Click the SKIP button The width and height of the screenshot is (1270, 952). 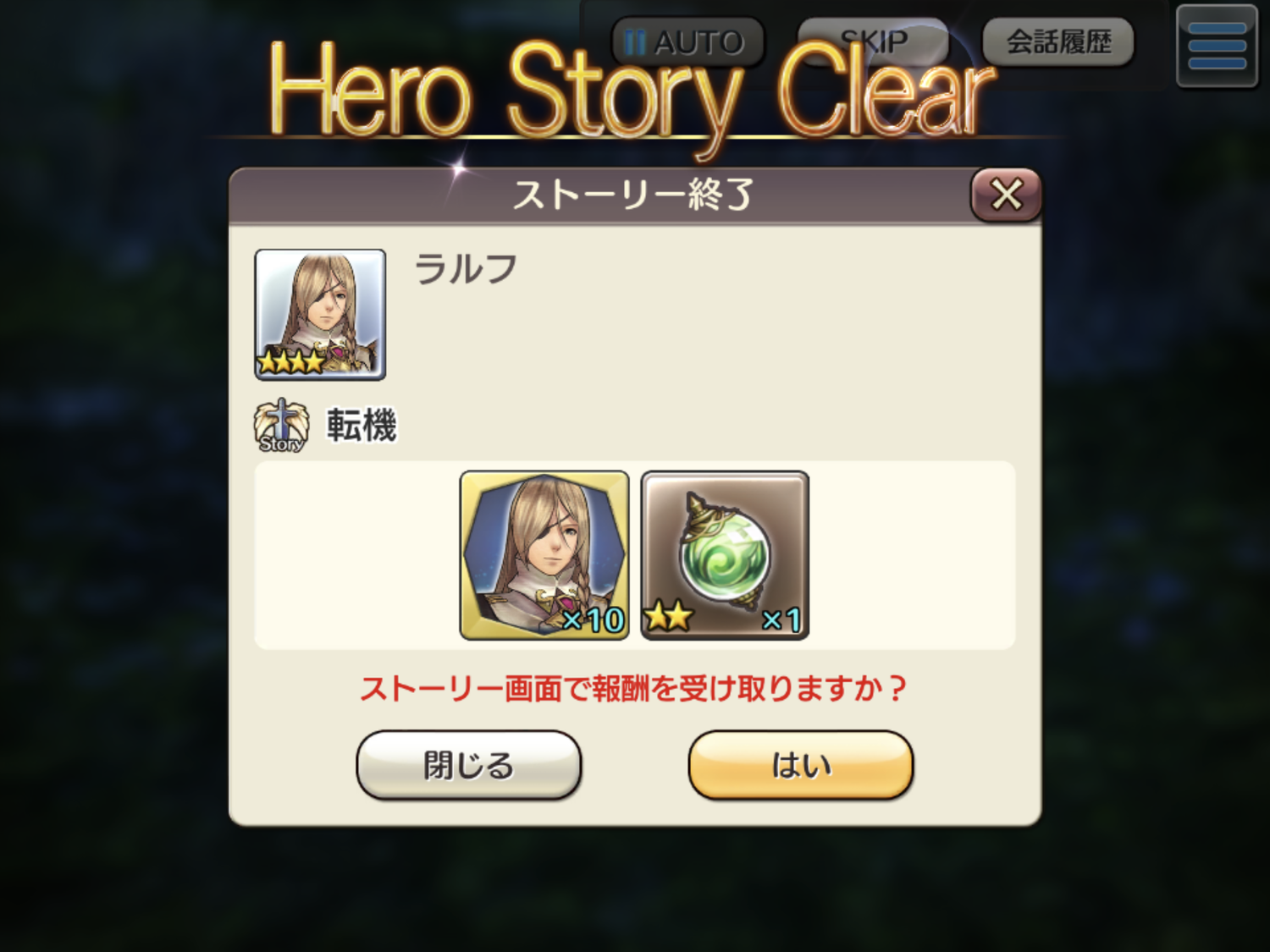point(873,41)
